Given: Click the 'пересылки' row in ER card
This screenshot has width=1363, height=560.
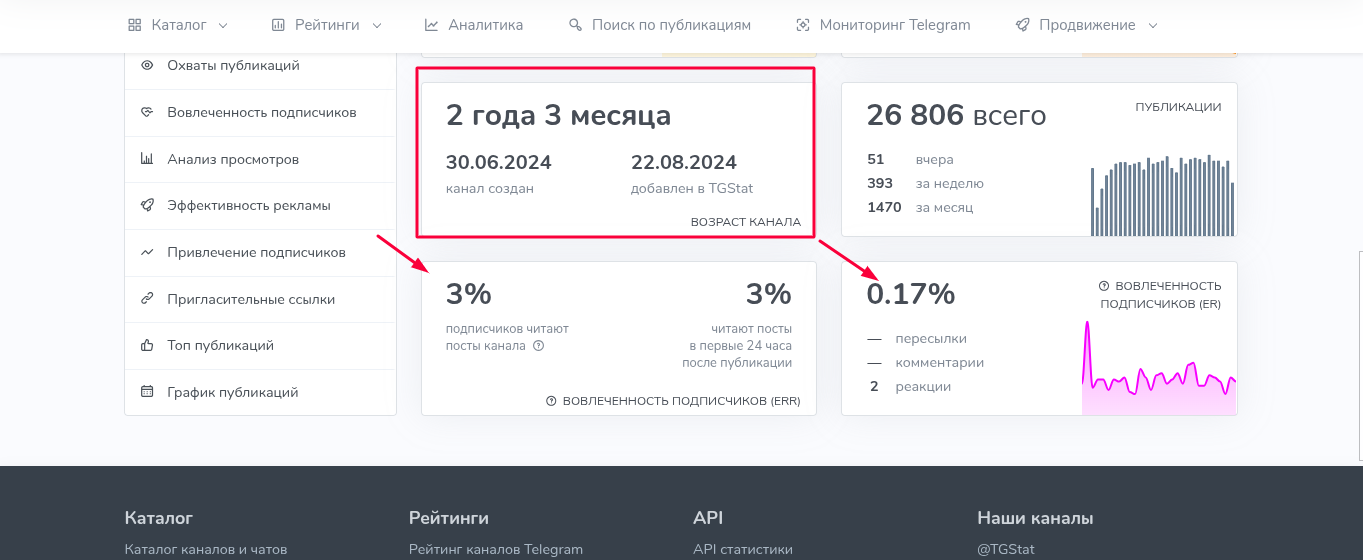Looking at the screenshot, I should (x=917, y=338).
